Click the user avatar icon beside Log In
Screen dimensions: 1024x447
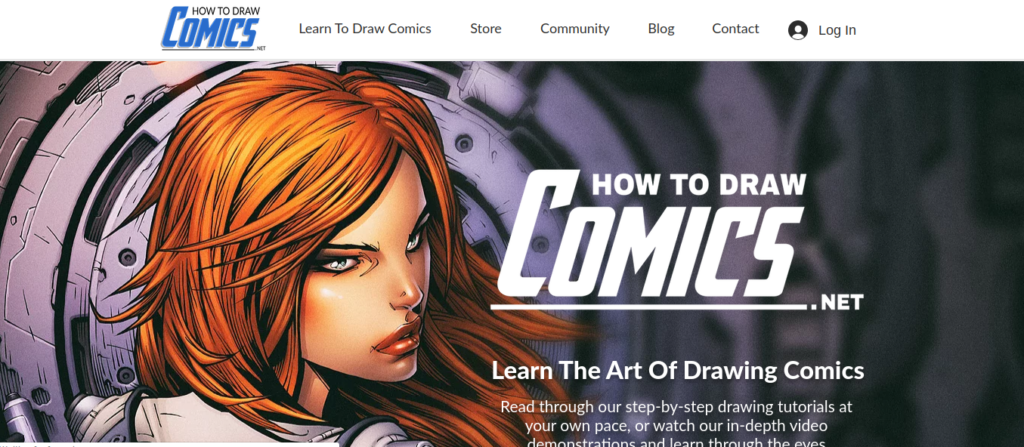[797, 30]
